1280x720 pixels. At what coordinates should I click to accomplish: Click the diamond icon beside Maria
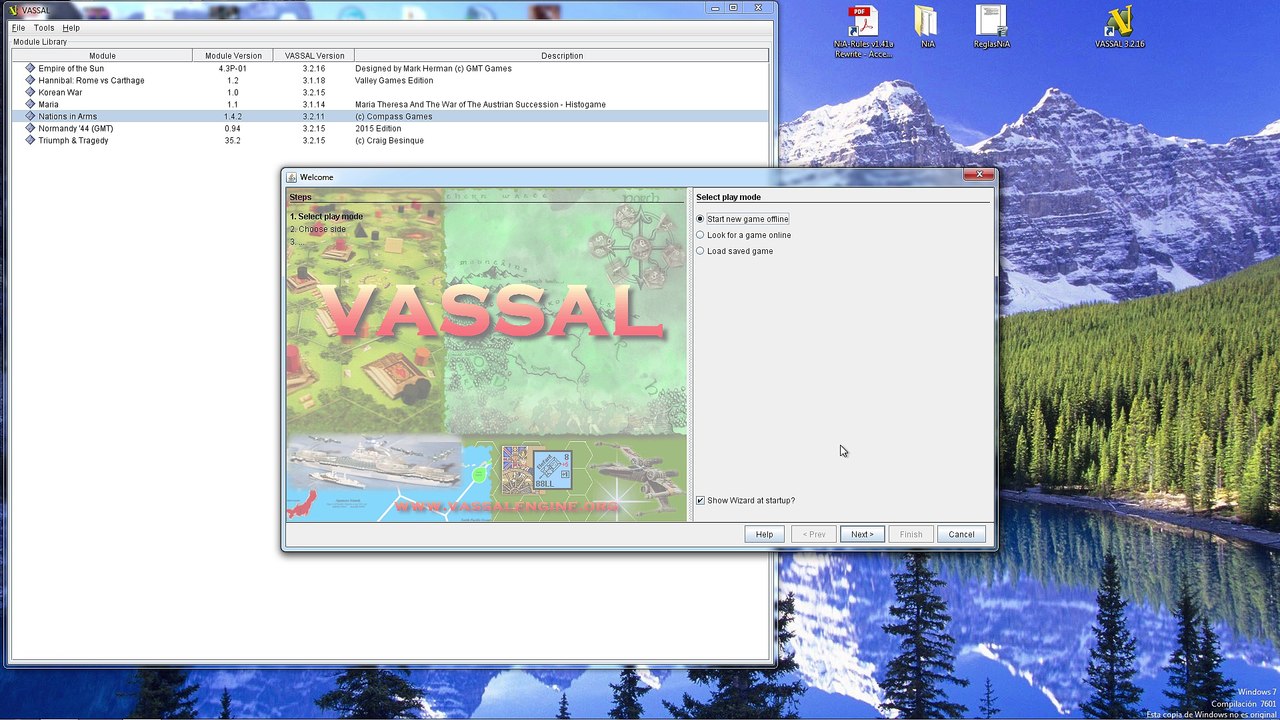tap(30, 104)
